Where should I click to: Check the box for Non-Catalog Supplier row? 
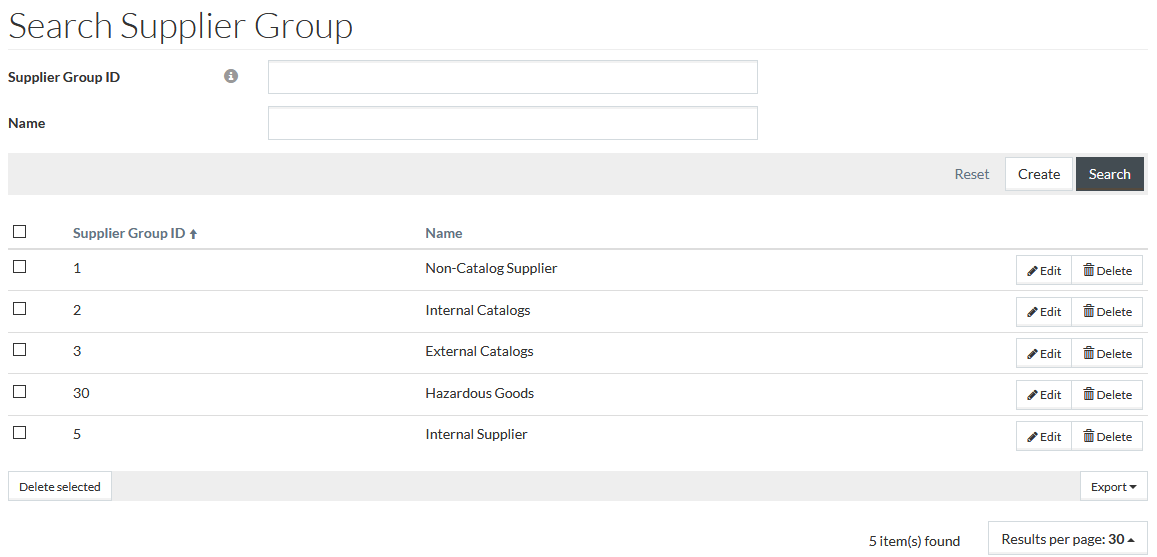[20, 266]
